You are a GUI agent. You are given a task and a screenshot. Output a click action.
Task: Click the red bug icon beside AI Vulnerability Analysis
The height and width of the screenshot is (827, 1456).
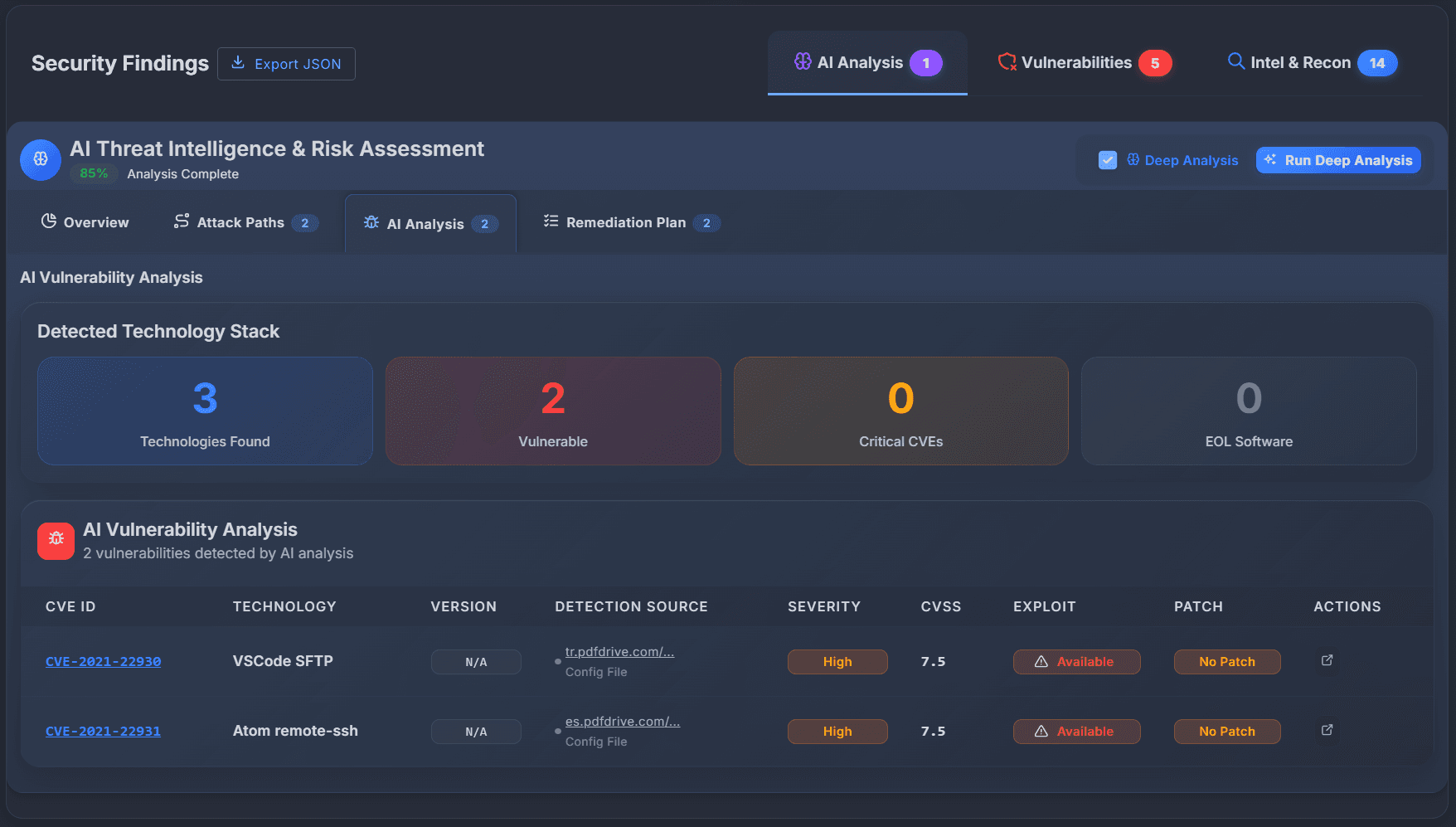55,540
